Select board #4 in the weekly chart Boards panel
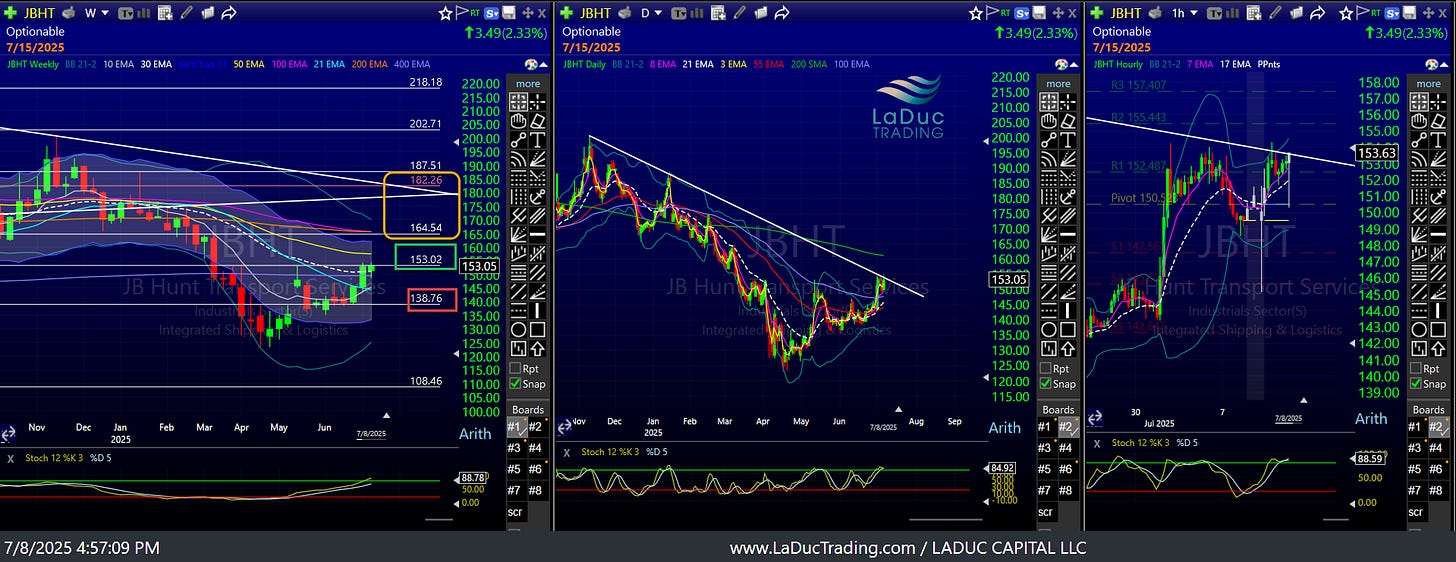The width and height of the screenshot is (1456, 562). click(x=537, y=447)
